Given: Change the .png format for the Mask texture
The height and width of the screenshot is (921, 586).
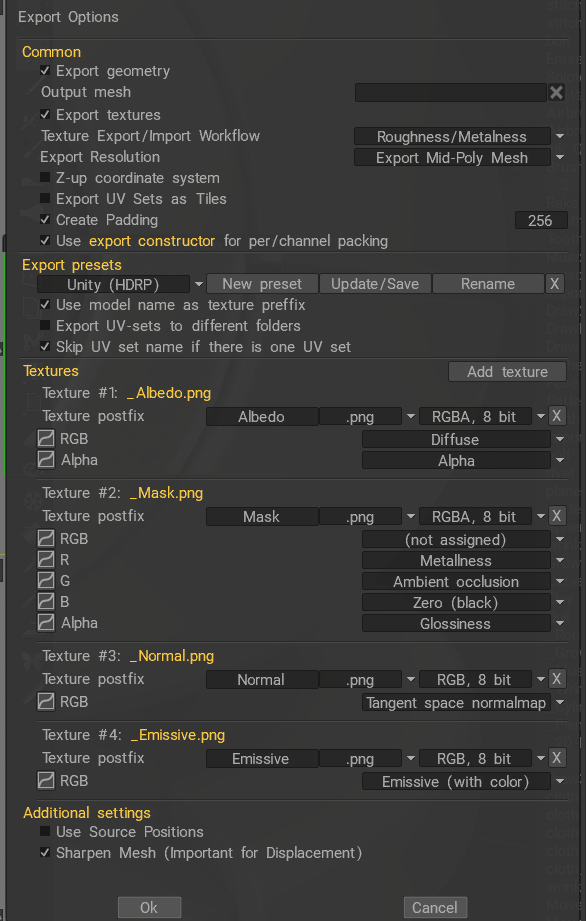Looking at the screenshot, I should click(x=411, y=516).
